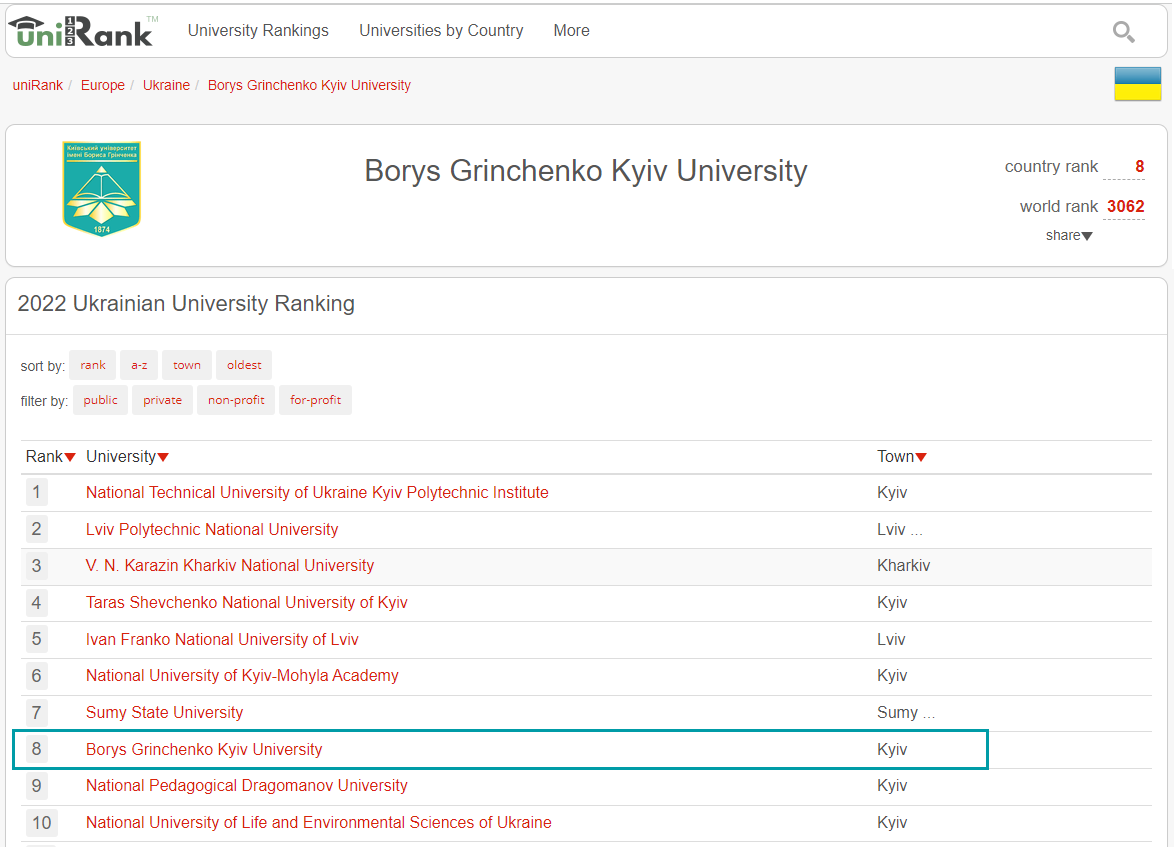1174x848 pixels.
Task: Sort by Rank column header arrow
Action: (70, 457)
